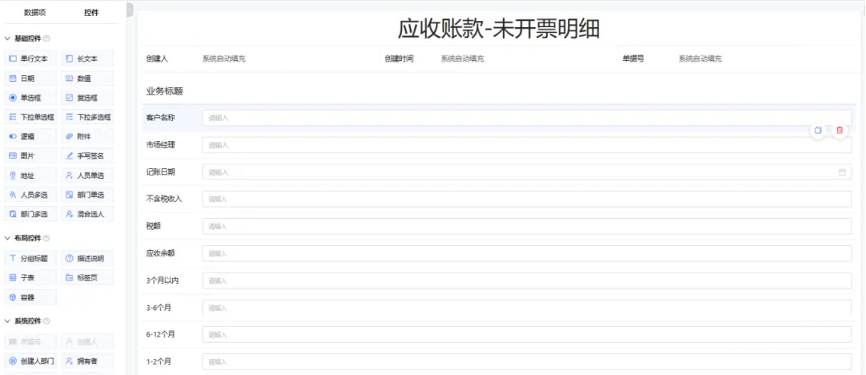Image resolution: width=866 pixels, height=375 pixels.
Task: Select the 业务标题 group heading
Action: (x=165, y=91)
